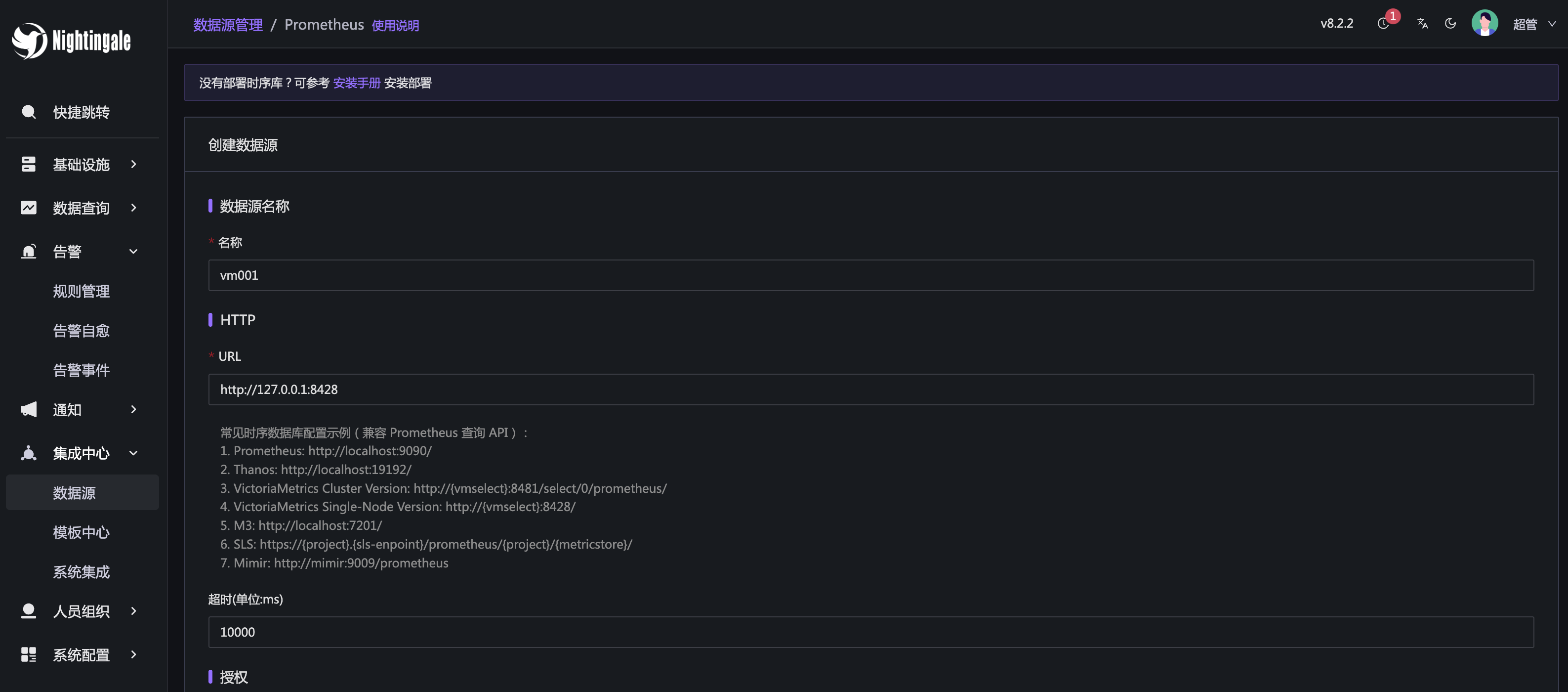This screenshot has height=692, width=1568.
Task: Open the notification bell with badge
Action: click(1384, 23)
